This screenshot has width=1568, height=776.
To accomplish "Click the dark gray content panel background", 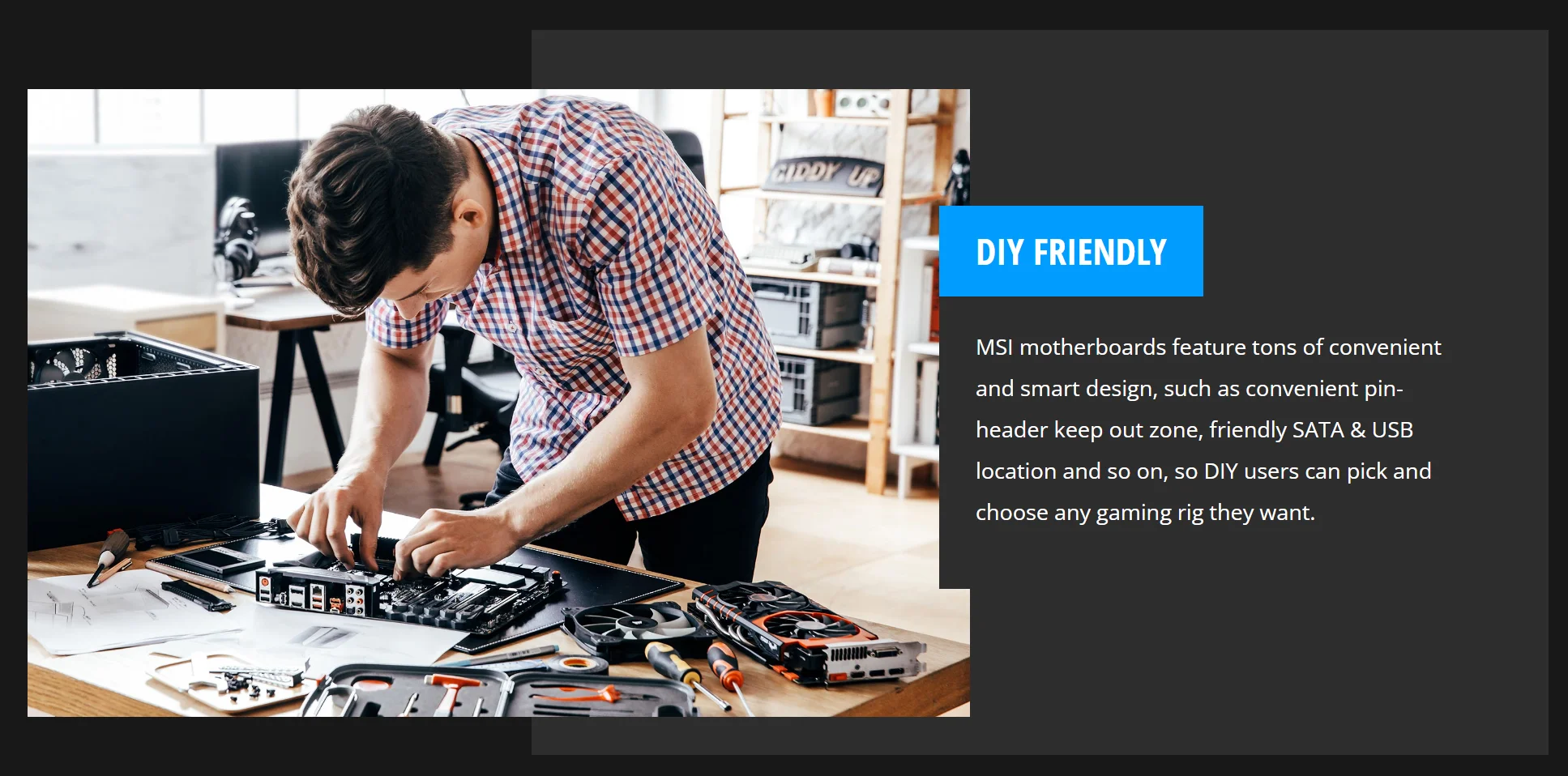I will coord(1256,648).
